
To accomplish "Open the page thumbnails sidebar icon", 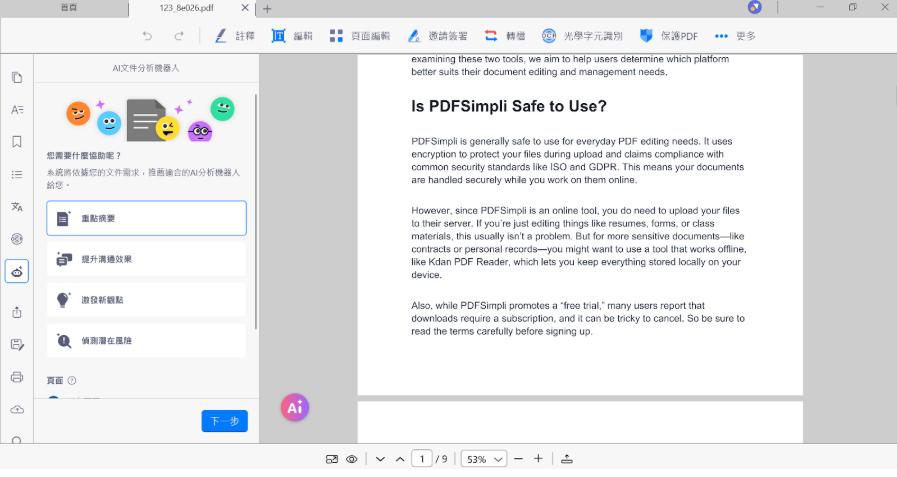I will click(x=17, y=77).
